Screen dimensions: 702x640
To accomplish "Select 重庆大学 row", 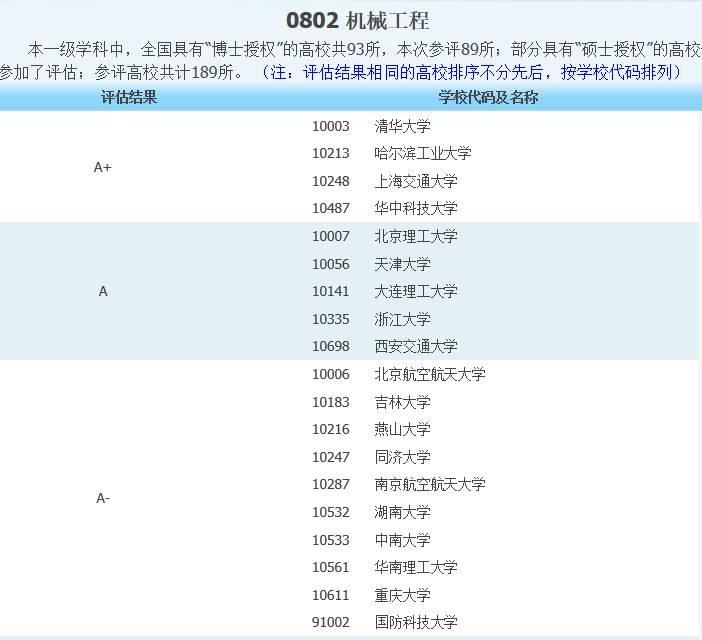I will (402, 595).
